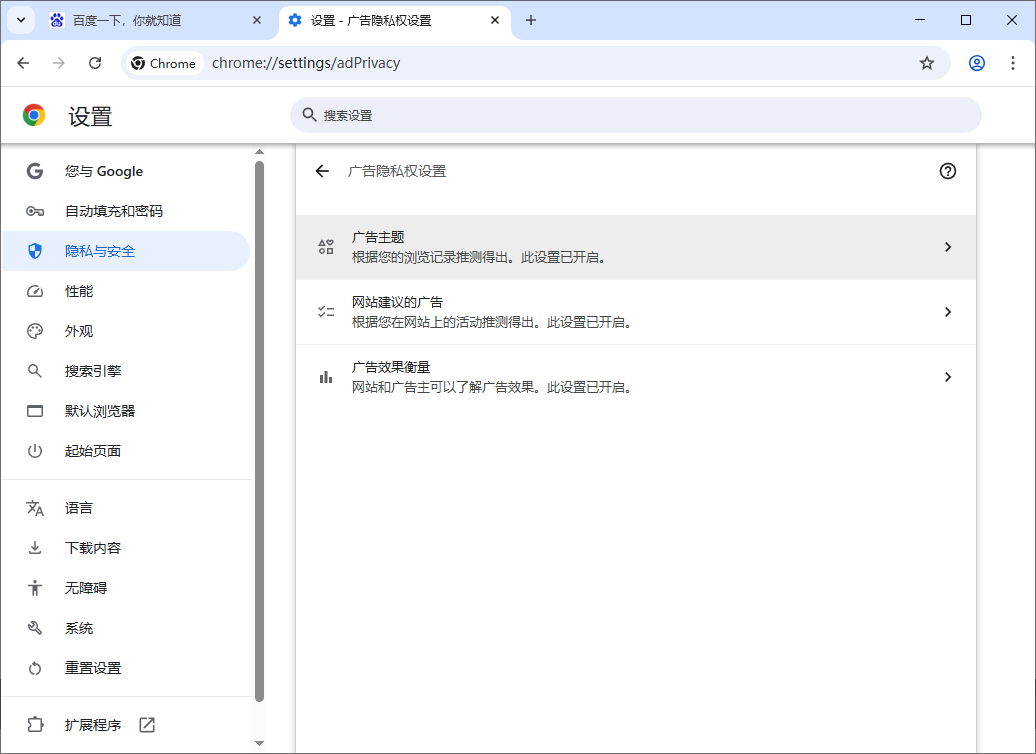Open the Chrome profile account icon
1036x754 pixels.
tap(976, 62)
